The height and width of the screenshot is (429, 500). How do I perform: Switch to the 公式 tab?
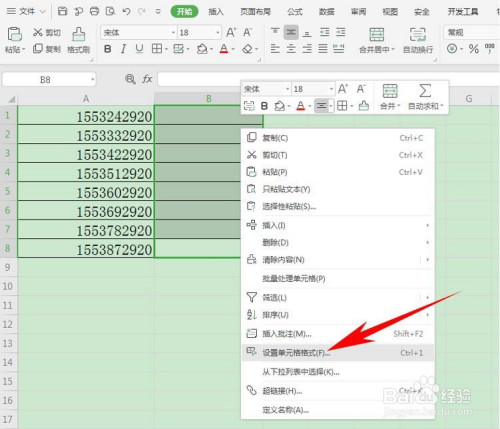pyautogui.click(x=295, y=12)
